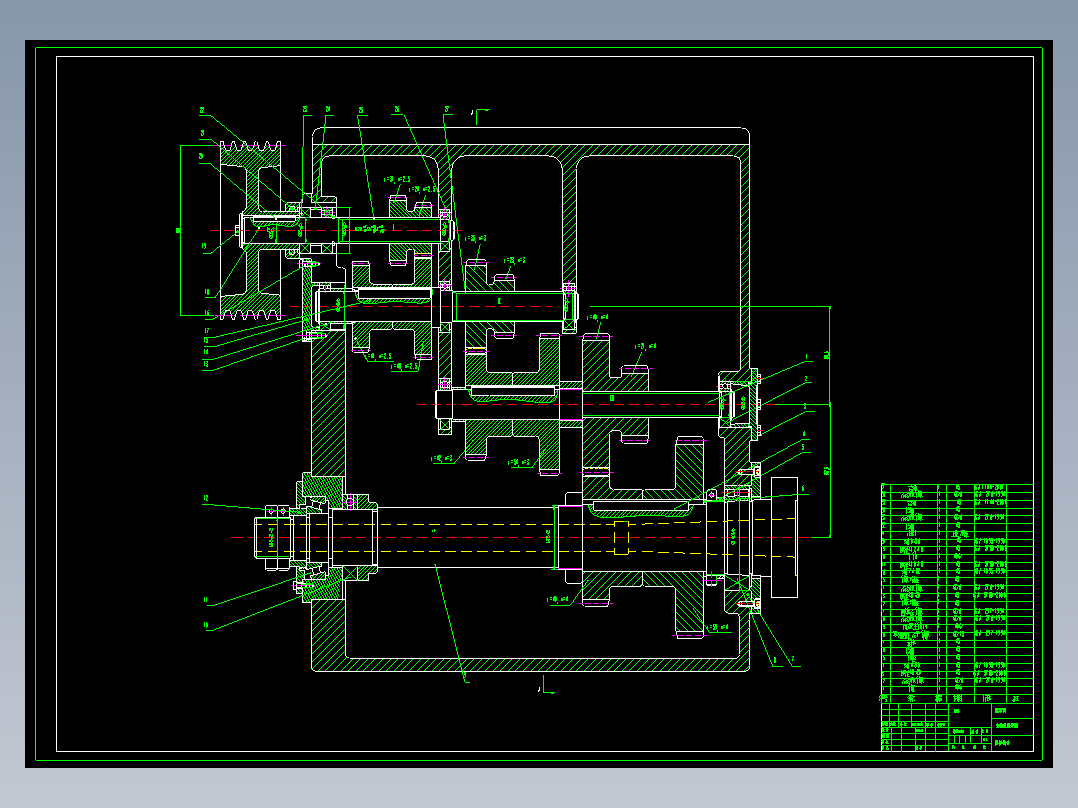
Task: Select the parts list table
Action: pos(957,593)
